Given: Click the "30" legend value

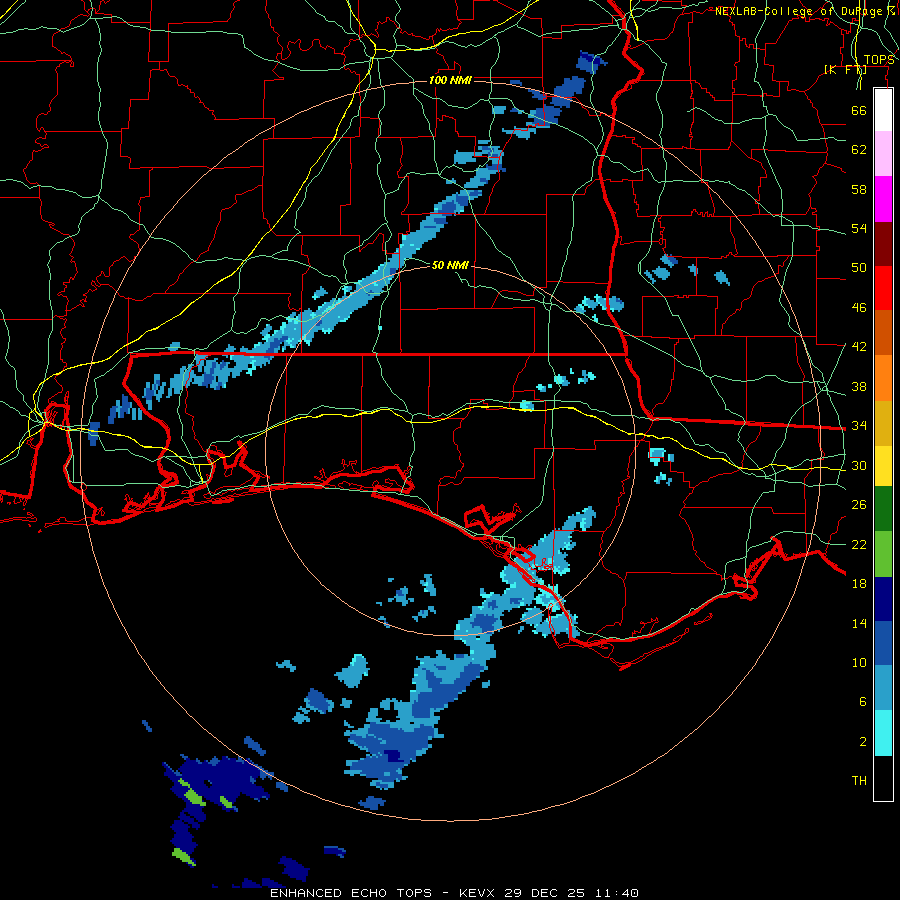Looking at the screenshot, I should click(859, 465).
